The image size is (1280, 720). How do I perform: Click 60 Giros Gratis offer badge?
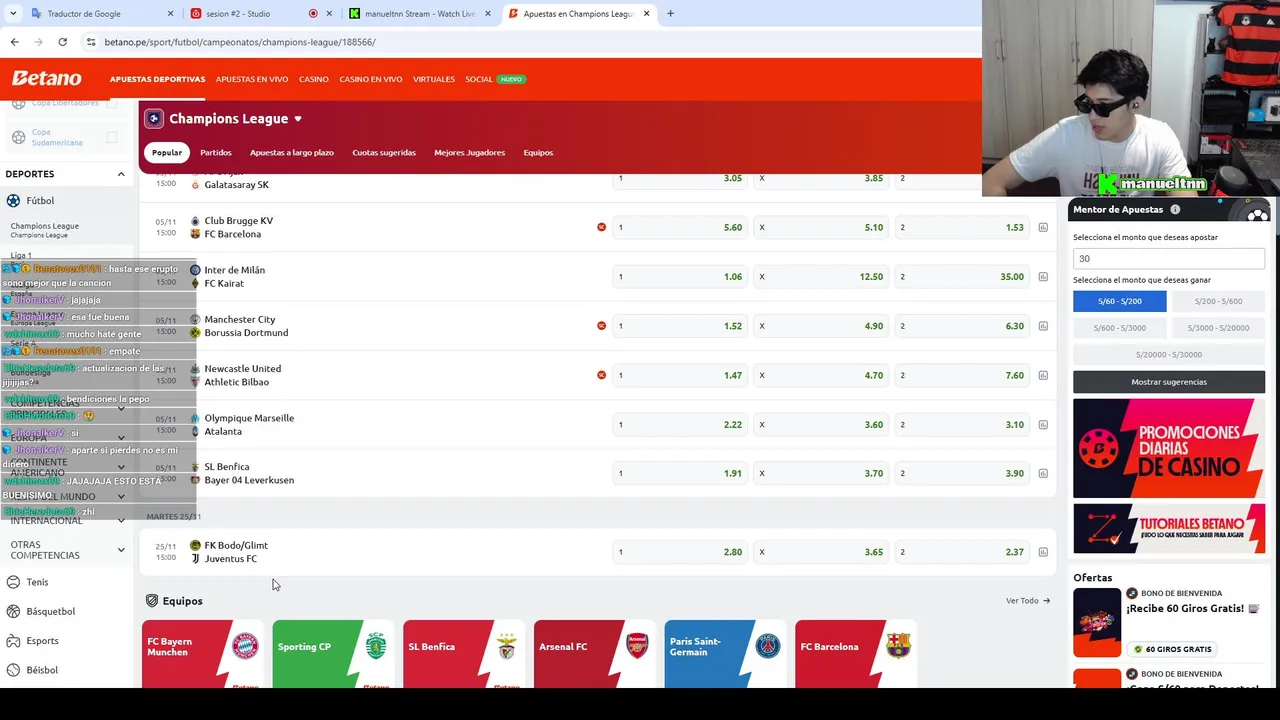tap(1172, 650)
